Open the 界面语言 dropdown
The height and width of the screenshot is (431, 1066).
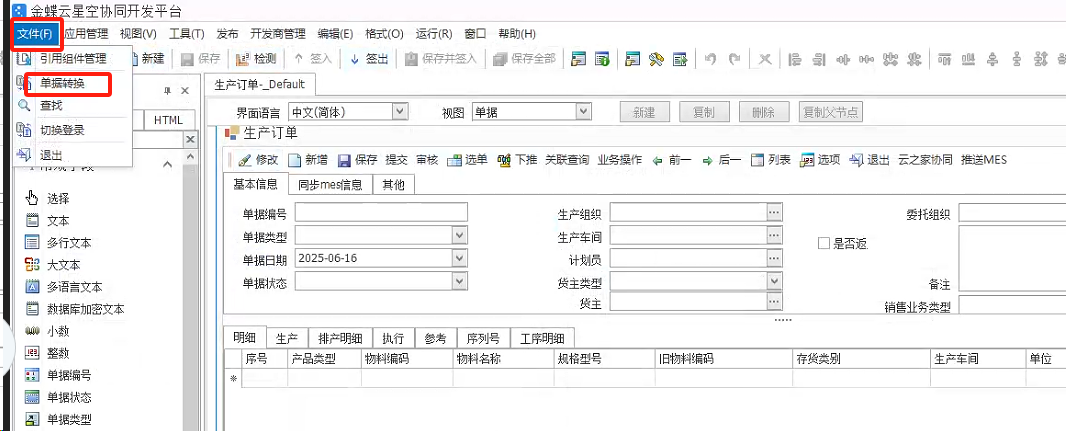(400, 111)
